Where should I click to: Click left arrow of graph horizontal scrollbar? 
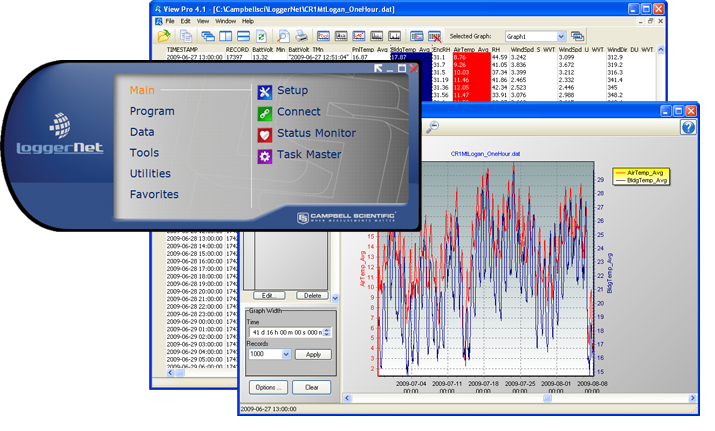pyautogui.click(x=347, y=398)
